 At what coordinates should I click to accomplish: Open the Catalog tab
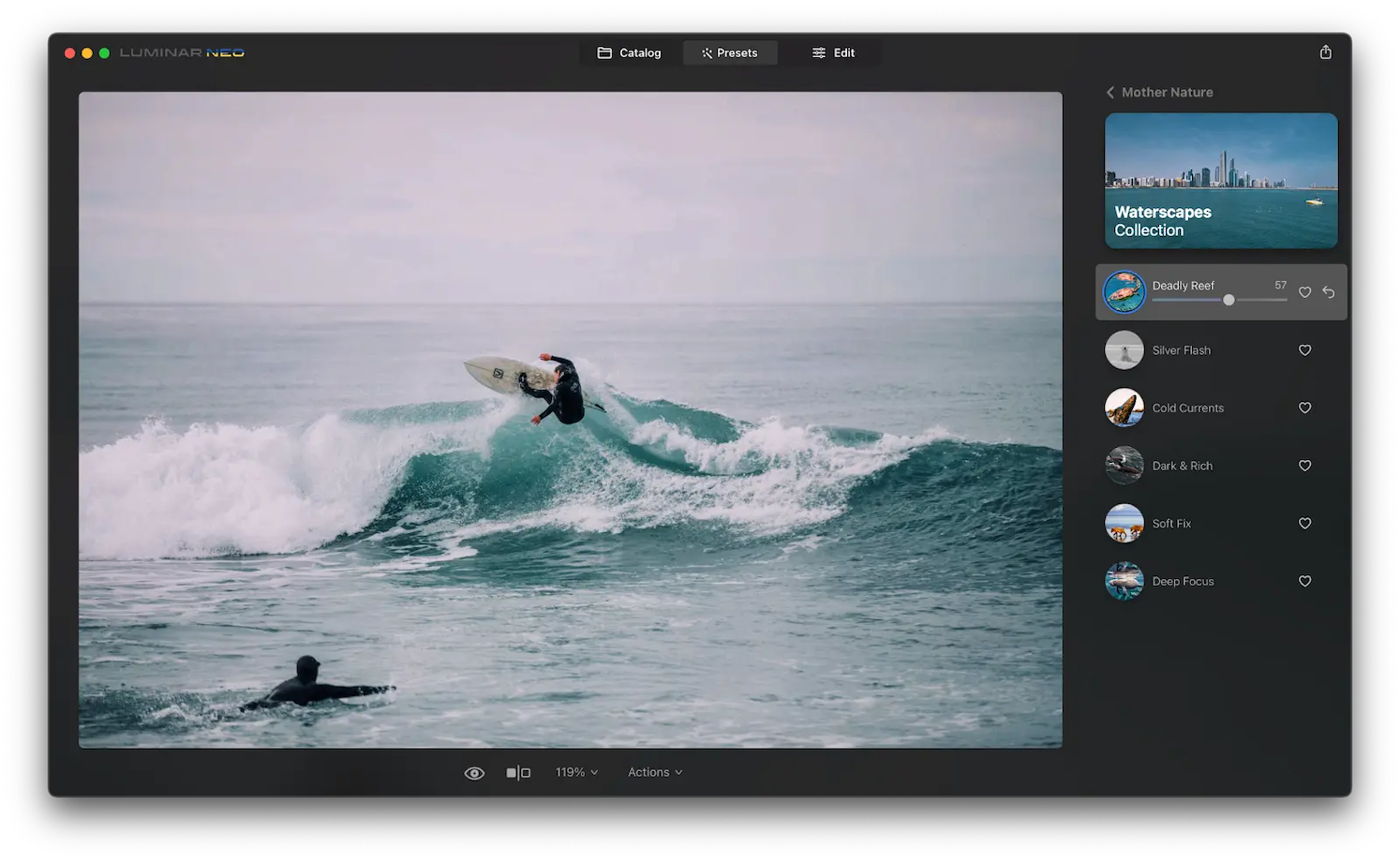click(x=629, y=52)
